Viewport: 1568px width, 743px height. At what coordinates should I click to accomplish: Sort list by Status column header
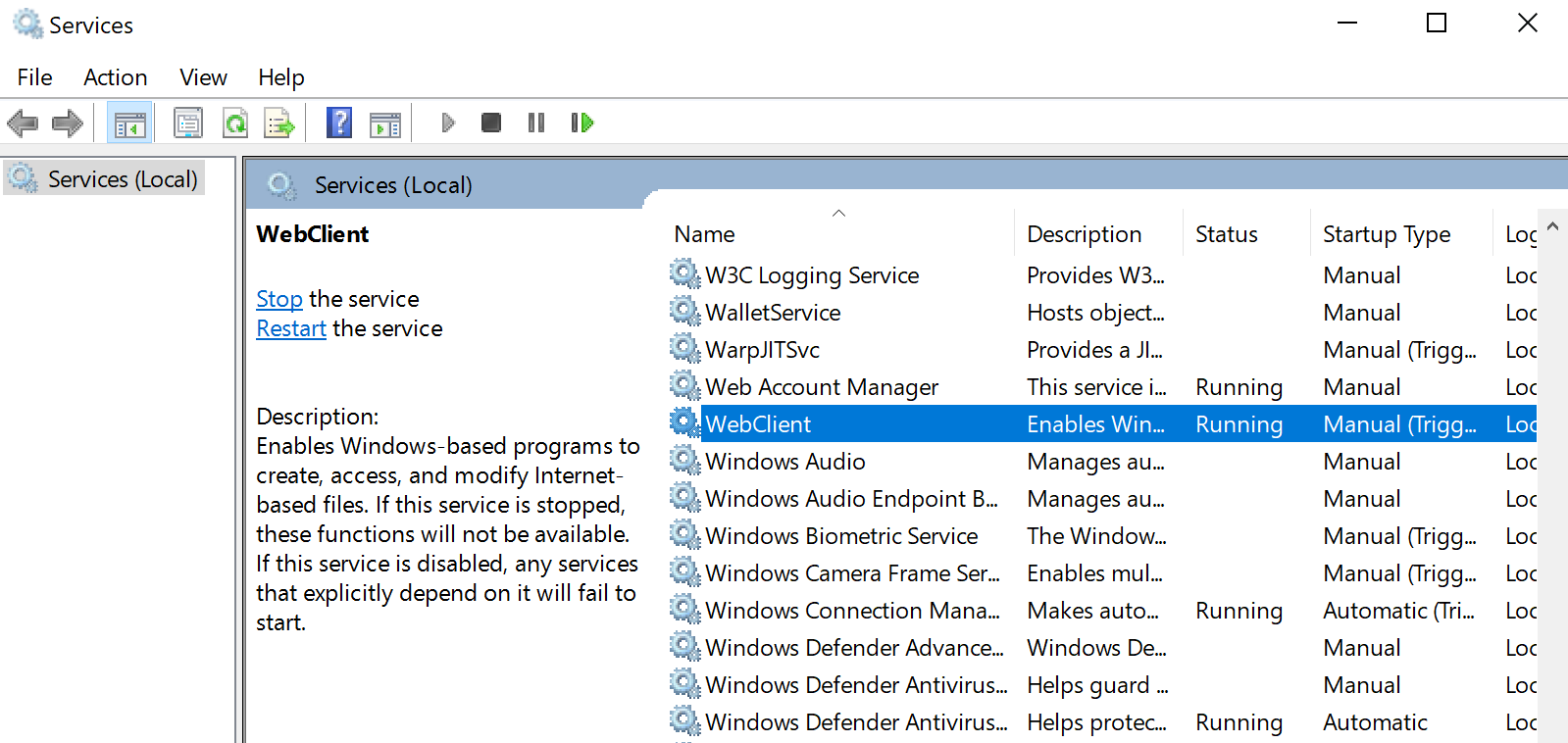click(1226, 234)
